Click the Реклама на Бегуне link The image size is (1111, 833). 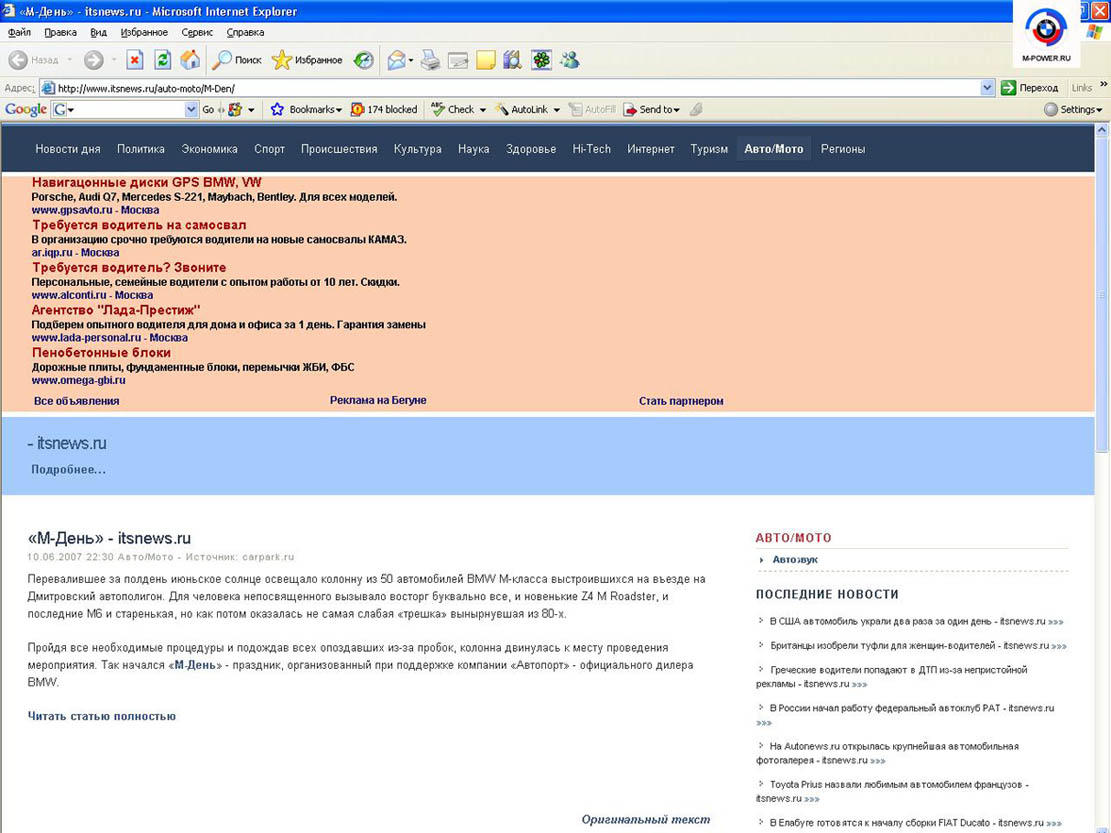(x=378, y=400)
